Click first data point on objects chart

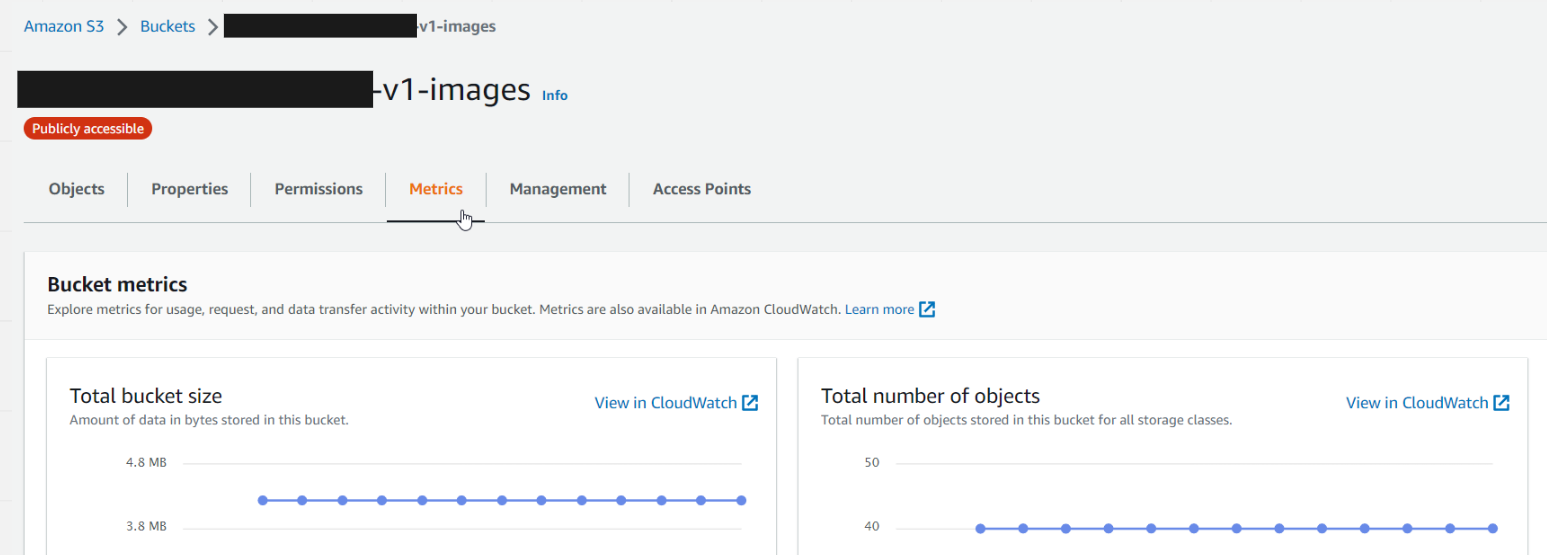click(x=980, y=528)
